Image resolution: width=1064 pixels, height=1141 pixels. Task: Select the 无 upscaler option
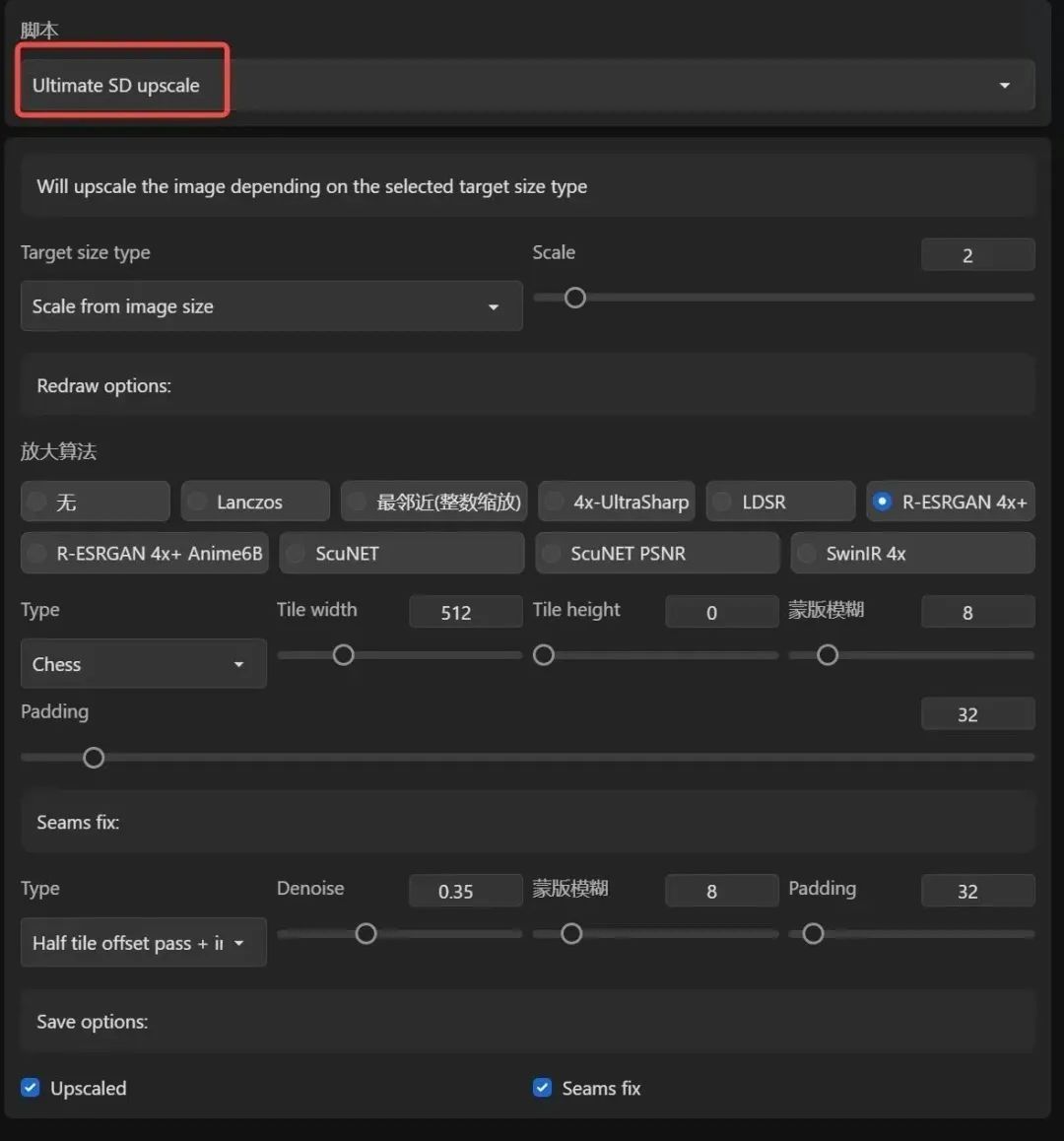pyautogui.click(x=96, y=502)
